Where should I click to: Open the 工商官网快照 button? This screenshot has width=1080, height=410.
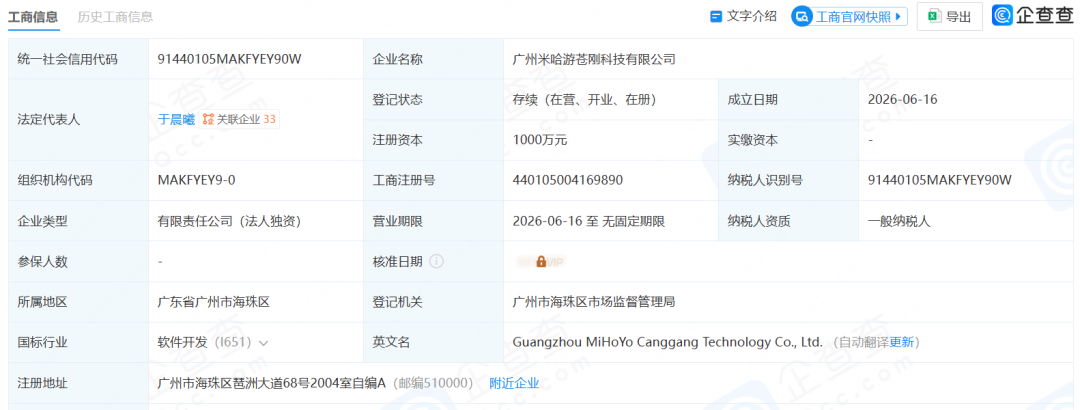(x=849, y=17)
